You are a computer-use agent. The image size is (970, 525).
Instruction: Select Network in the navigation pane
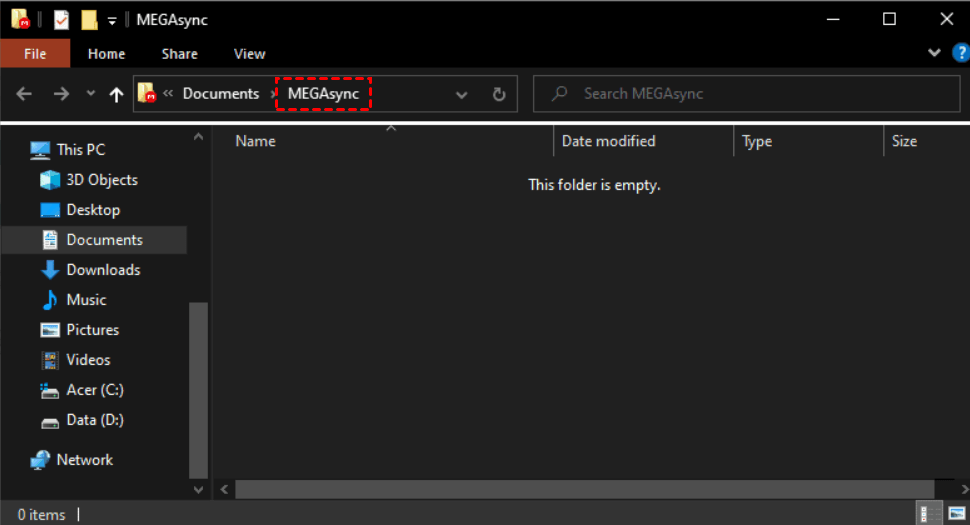pos(85,459)
